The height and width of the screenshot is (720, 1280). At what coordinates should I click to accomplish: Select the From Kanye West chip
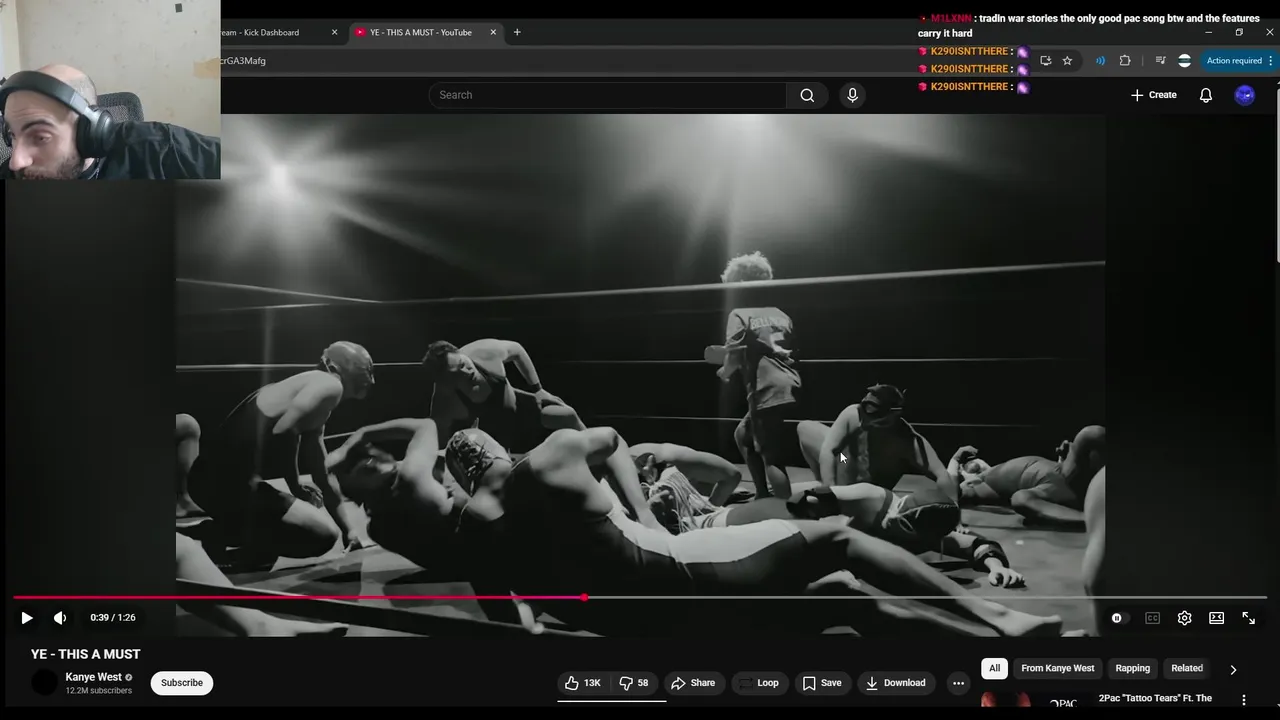coord(1057,668)
